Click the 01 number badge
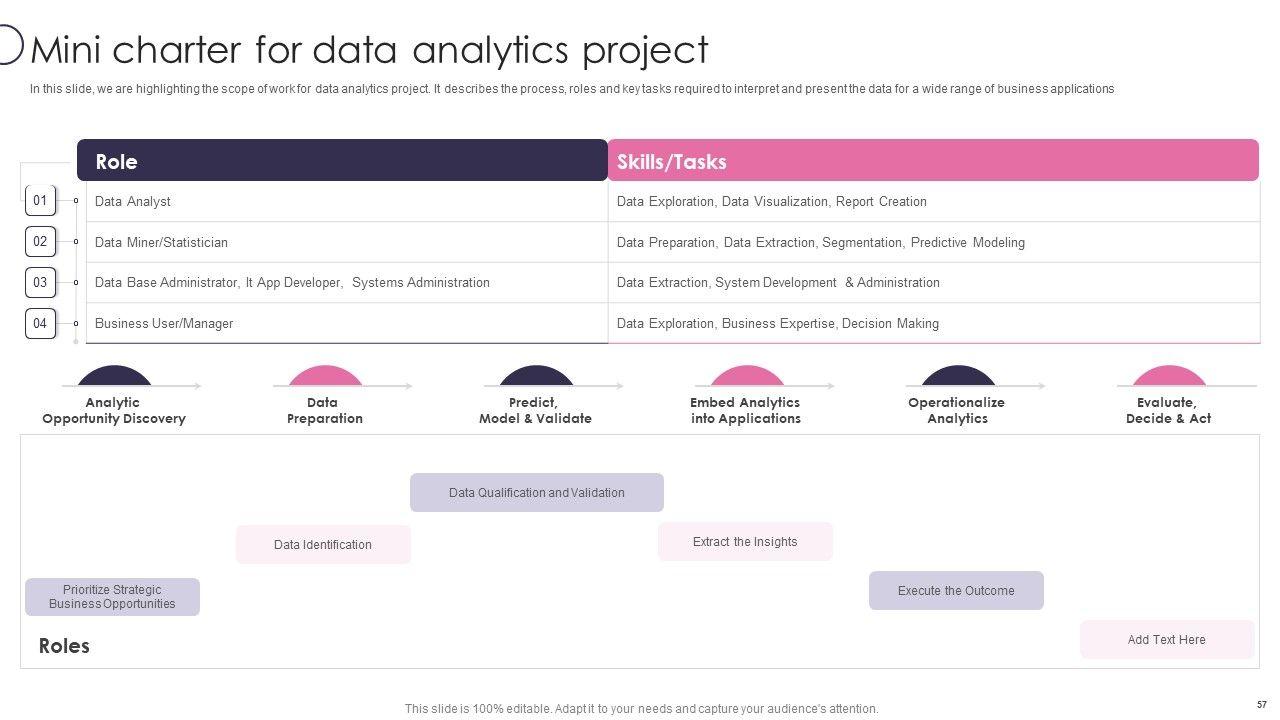This screenshot has width=1280, height=720. point(40,200)
